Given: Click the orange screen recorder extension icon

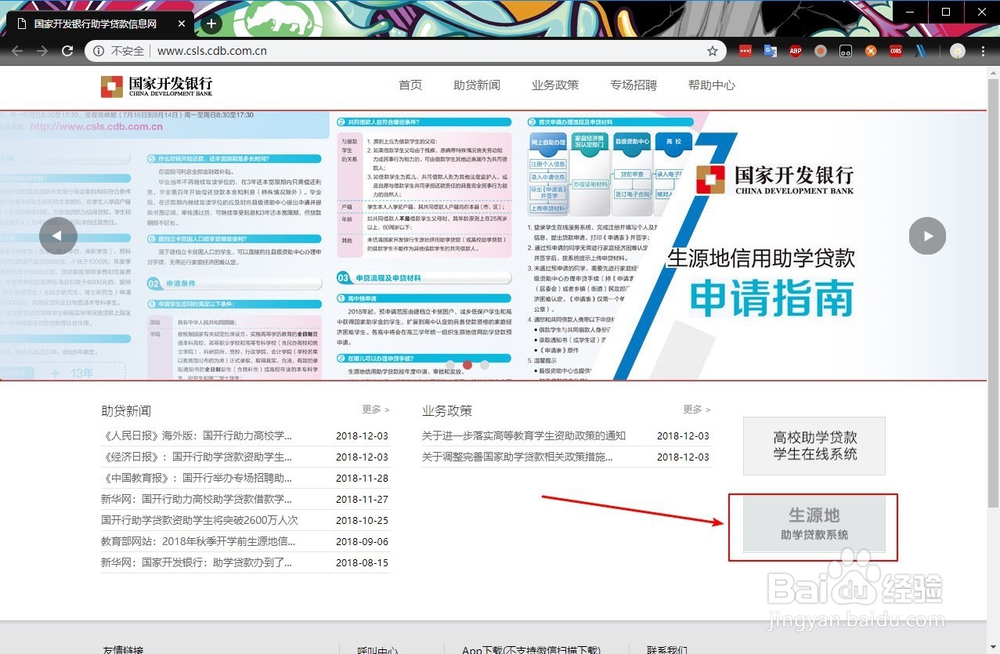Looking at the screenshot, I should pyautogui.click(x=821, y=50).
